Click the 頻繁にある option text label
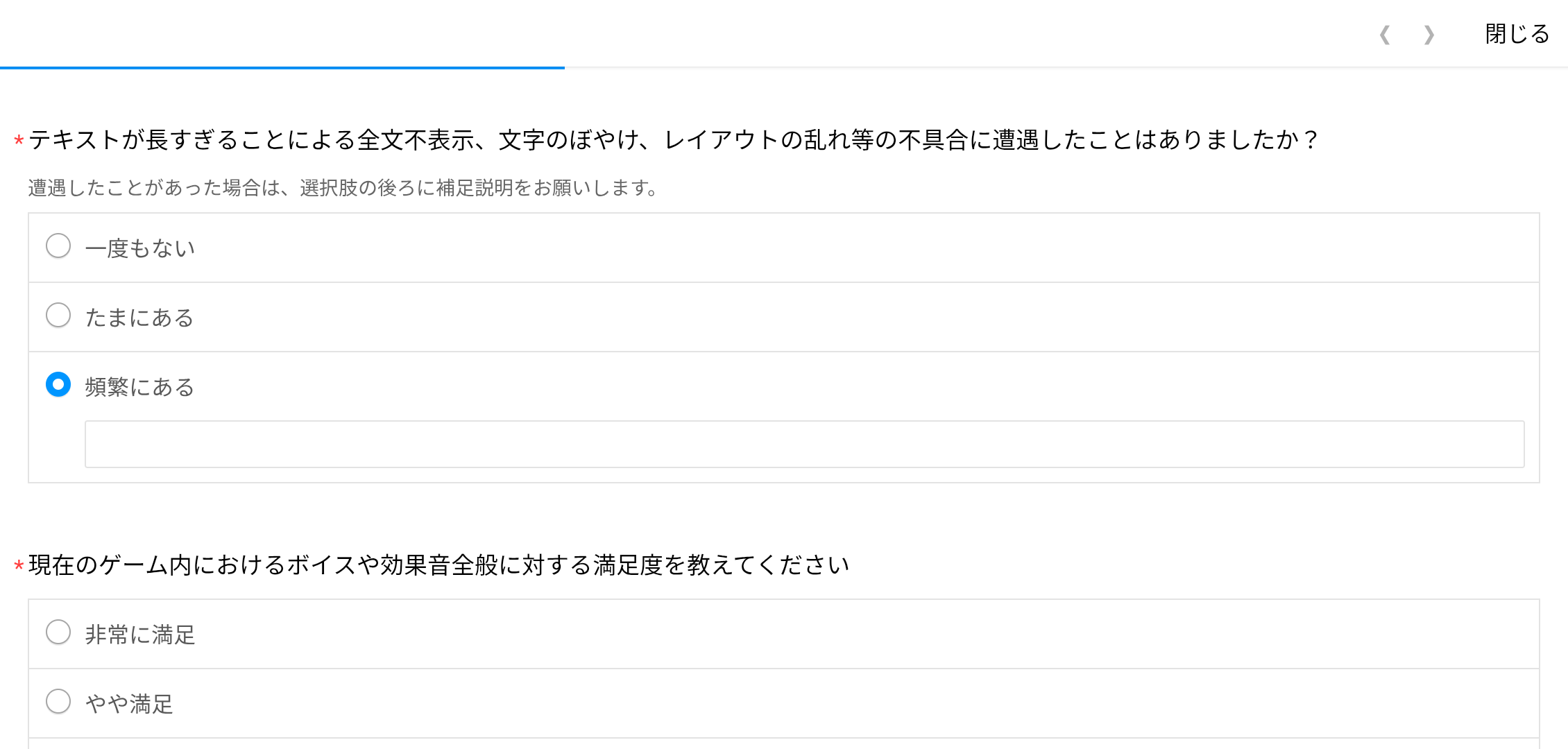 click(139, 387)
